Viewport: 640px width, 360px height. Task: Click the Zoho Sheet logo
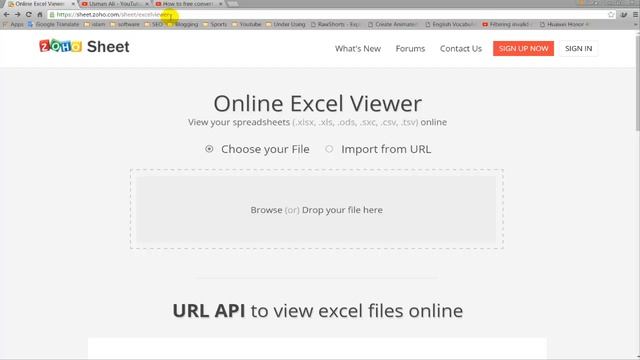coord(84,46)
